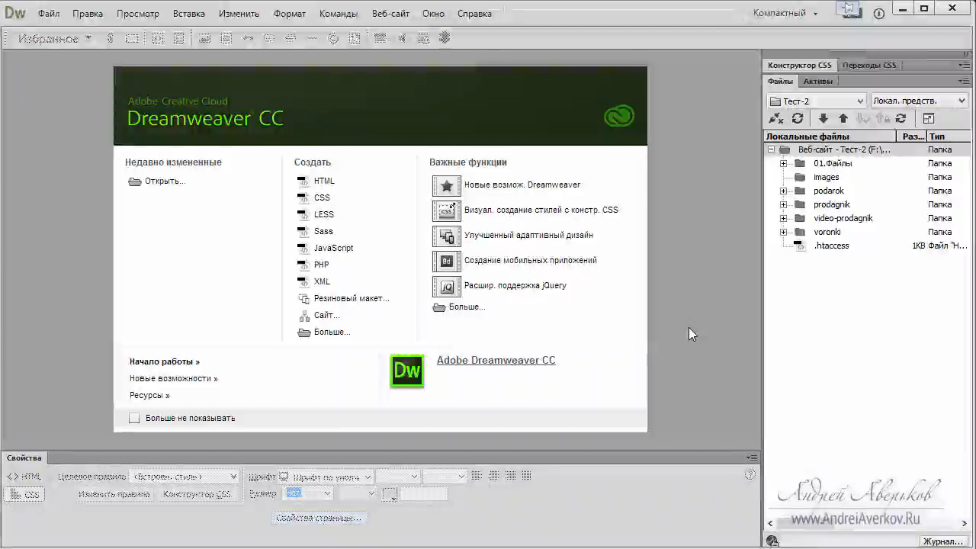Click the green Dw application logo
Image resolution: width=976 pixels, height=549 pixels.
click(x=407, y=370)
